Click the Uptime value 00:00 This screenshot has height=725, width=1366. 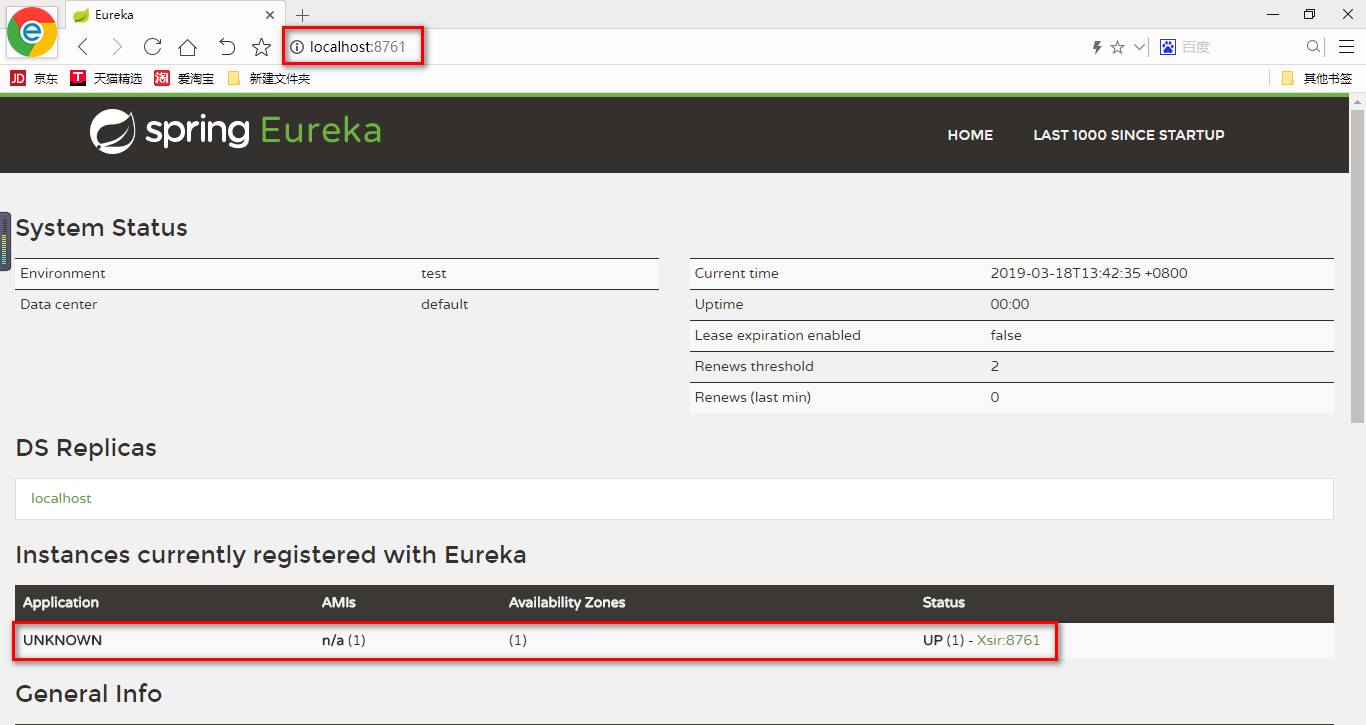tap(1010, 304)
